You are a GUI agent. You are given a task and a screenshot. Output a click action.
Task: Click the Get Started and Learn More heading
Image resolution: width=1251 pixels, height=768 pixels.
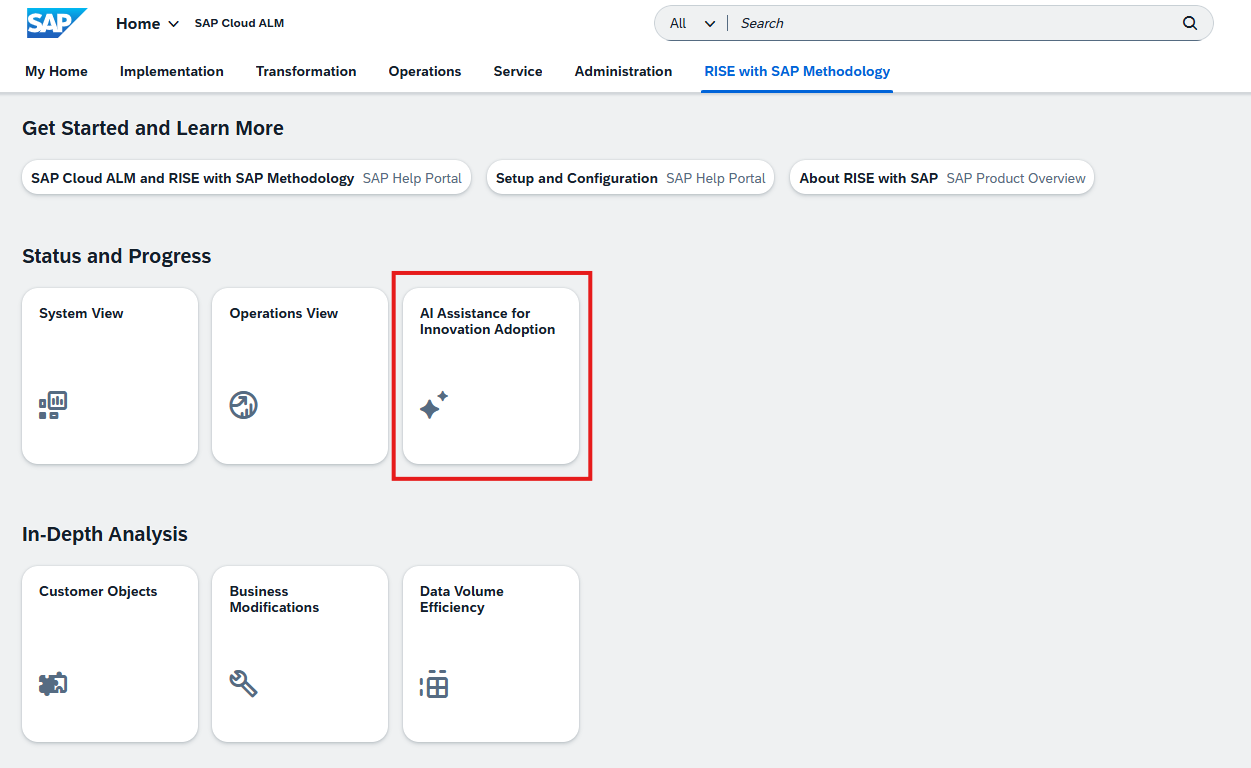click(x=153, y=128)
